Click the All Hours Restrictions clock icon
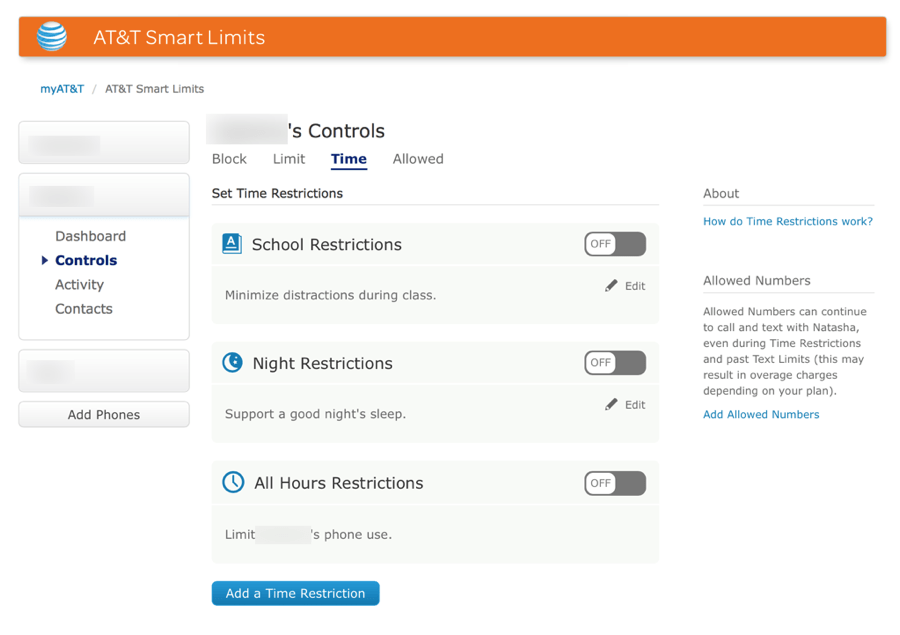 pyautogui.click(x=233, y=482)
